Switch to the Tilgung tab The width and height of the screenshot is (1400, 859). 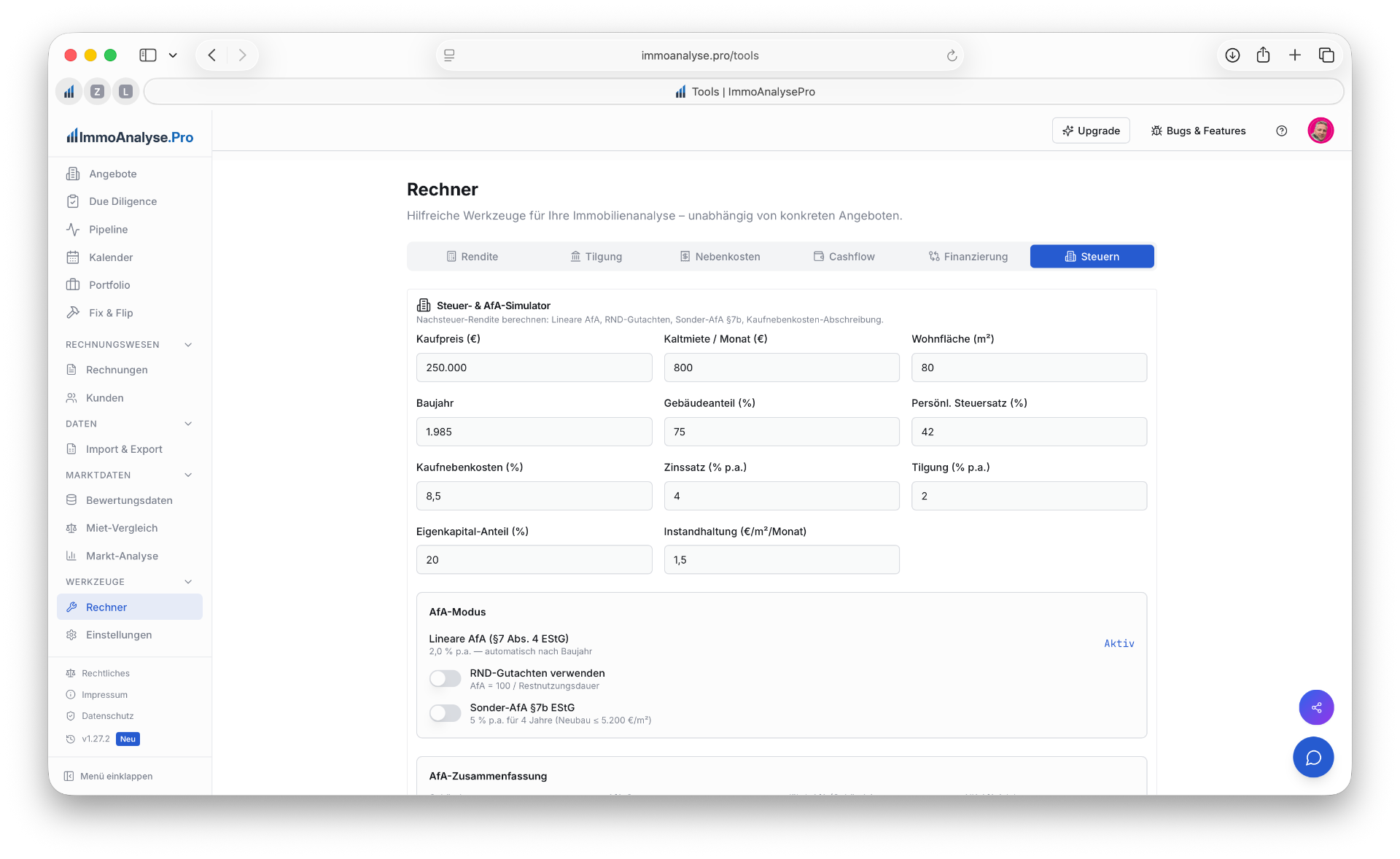coord(596,257)
